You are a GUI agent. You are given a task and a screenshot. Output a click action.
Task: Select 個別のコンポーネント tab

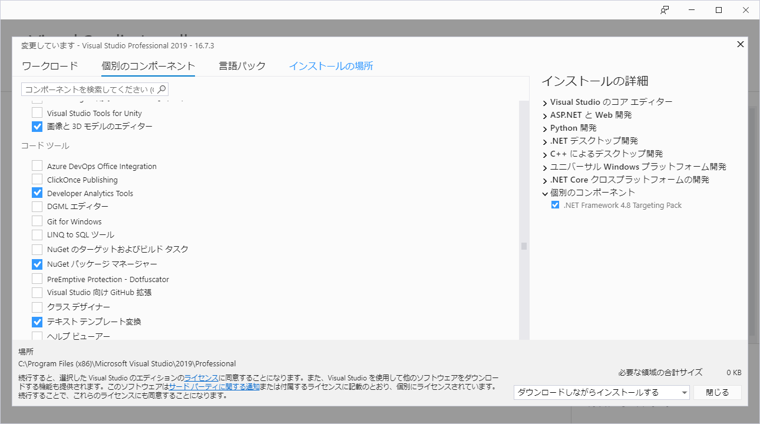point(148,66)
